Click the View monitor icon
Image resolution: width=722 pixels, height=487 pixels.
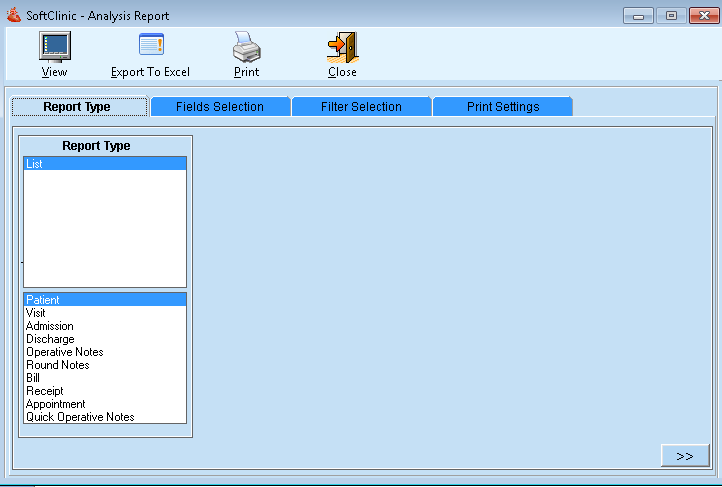[55, 46]
